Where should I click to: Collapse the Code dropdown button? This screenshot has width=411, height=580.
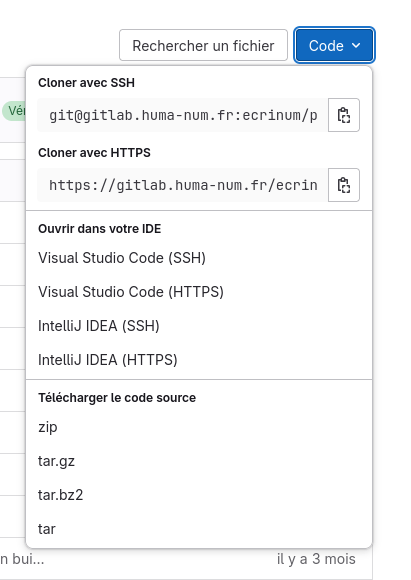tap(334, 45)
